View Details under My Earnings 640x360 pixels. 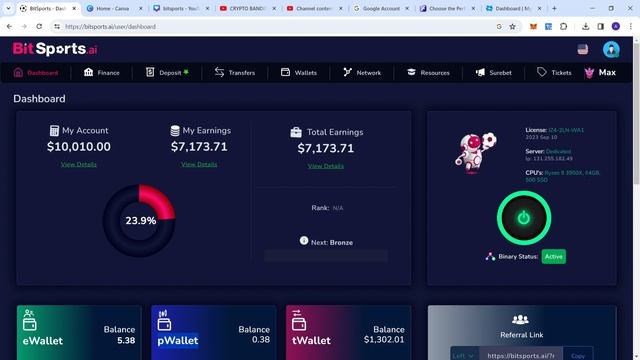coord(199,164)
